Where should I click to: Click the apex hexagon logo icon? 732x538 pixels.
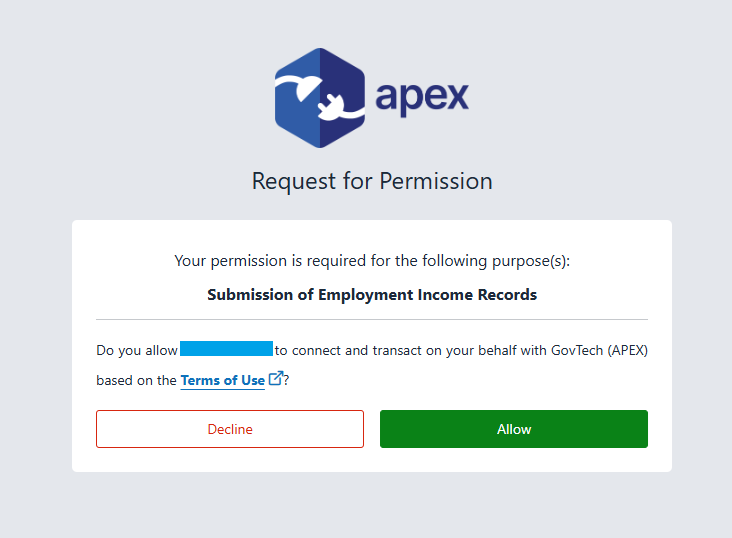[x=319, y=97]
